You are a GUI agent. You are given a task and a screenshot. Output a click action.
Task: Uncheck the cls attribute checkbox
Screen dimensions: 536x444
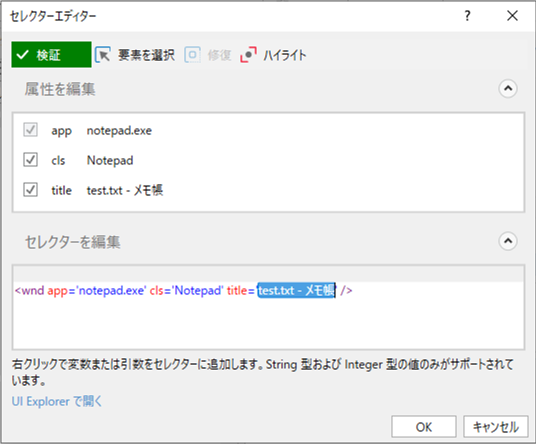(30, 160)
